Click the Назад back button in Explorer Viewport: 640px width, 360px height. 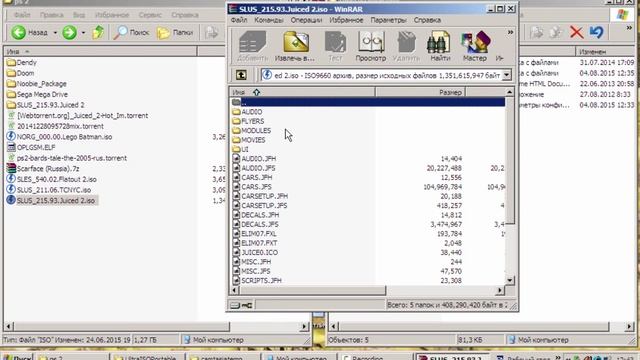click(29, 32)
